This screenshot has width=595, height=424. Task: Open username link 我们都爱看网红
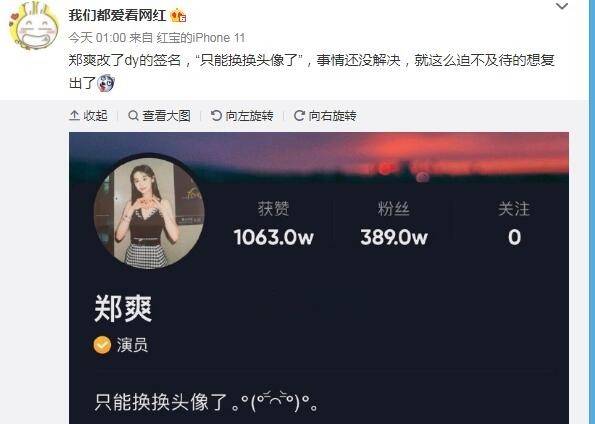point(118,16)
